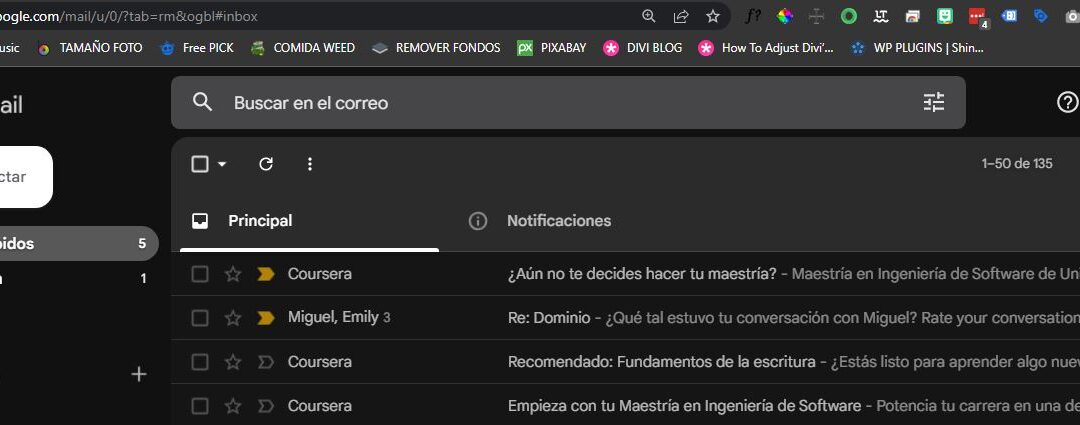Expand the select-all dropdown arrow

[222, 164]
